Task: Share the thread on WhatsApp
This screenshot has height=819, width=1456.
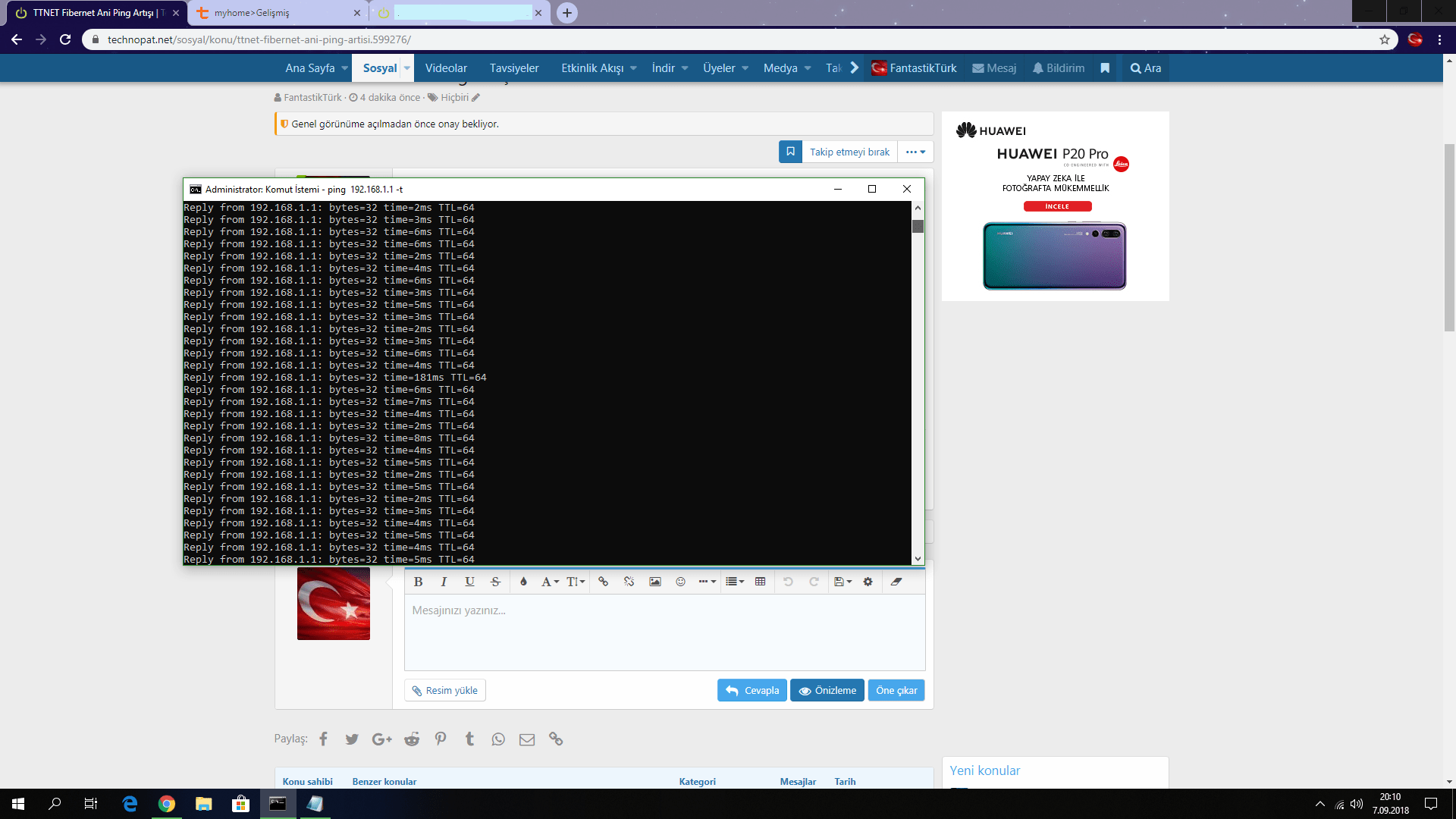Action: [497, 739]
